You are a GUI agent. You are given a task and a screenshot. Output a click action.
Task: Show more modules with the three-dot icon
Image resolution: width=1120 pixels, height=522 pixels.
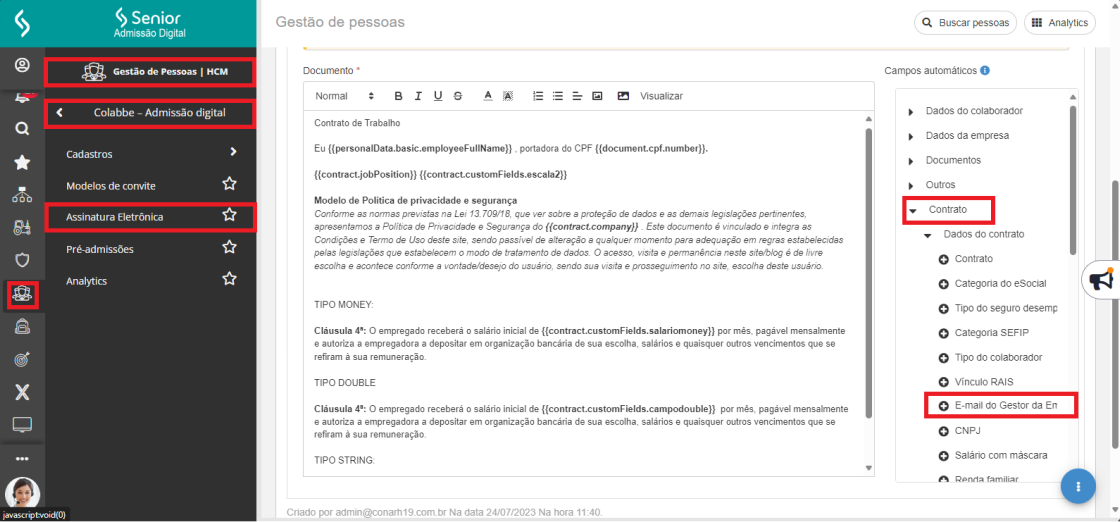(x=22, y=458)
